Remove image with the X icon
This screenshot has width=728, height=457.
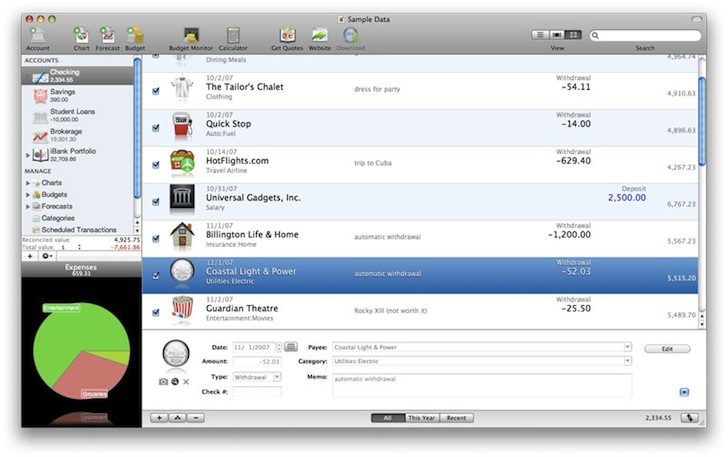point(186,382)
